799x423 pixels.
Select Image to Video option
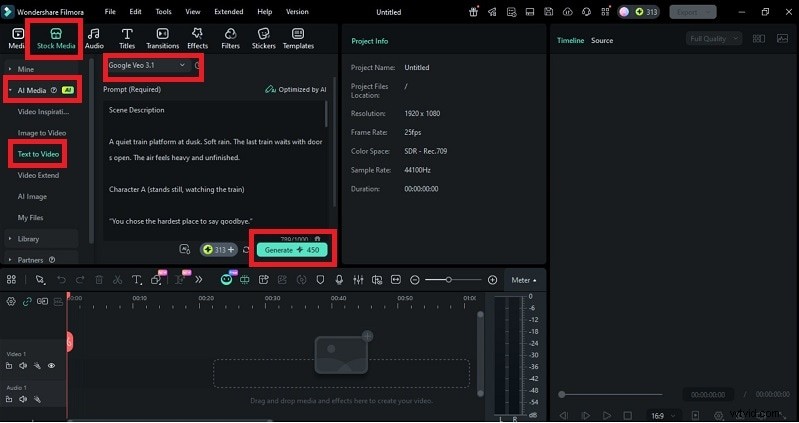click(42, 133)
